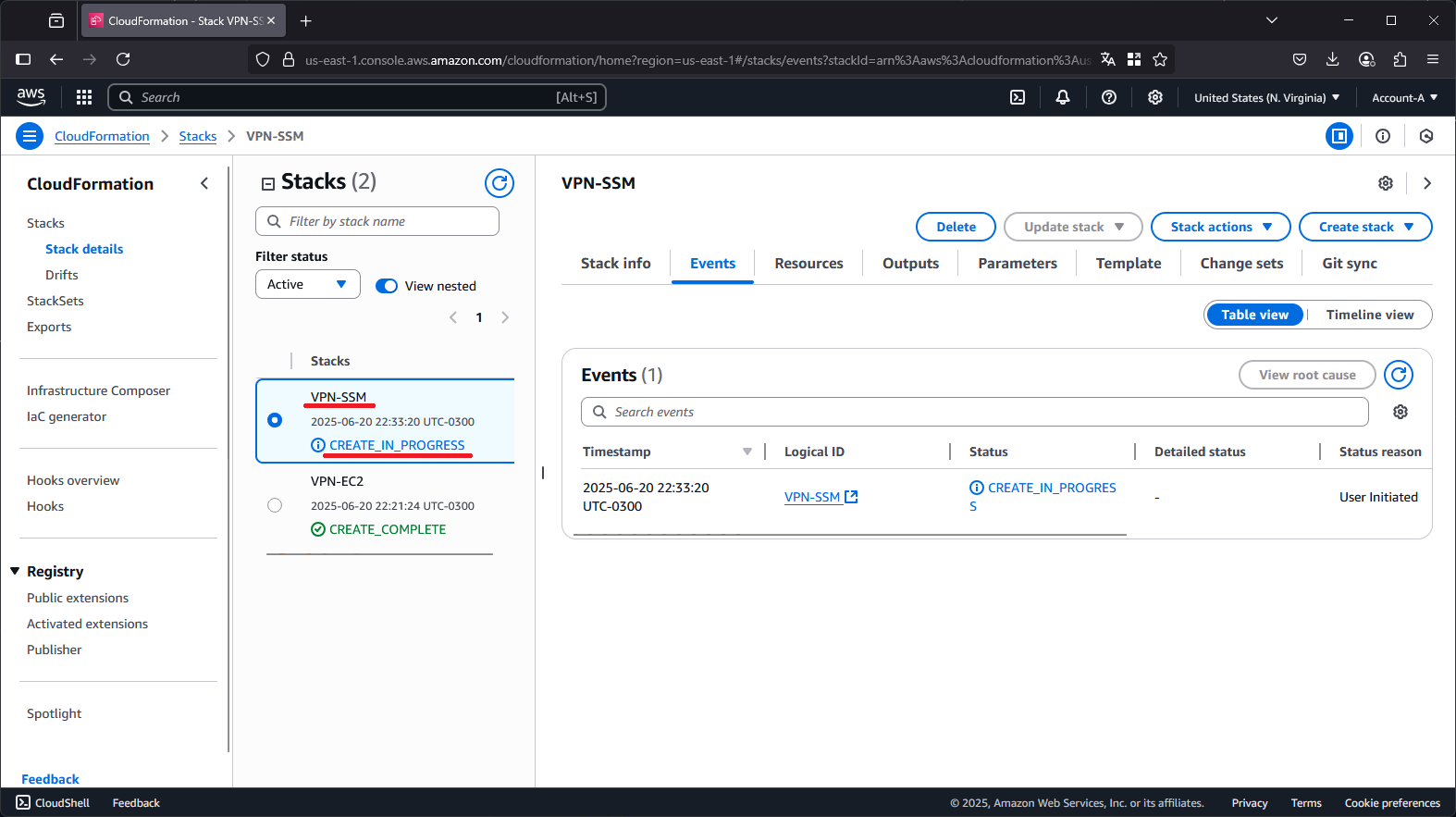This screenshot has height=817, width=1456.
Task: Click the Search events field
Action: coord(974,412)
